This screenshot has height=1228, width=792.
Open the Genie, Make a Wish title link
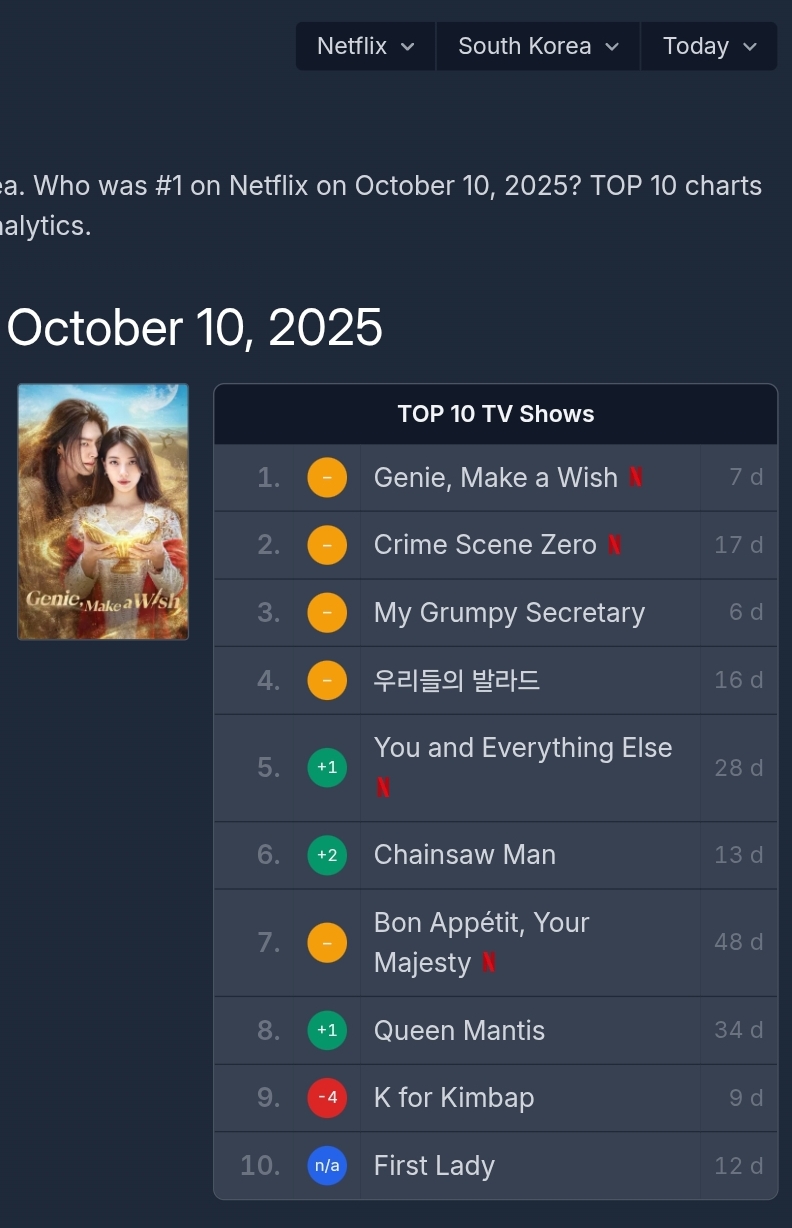495,478
